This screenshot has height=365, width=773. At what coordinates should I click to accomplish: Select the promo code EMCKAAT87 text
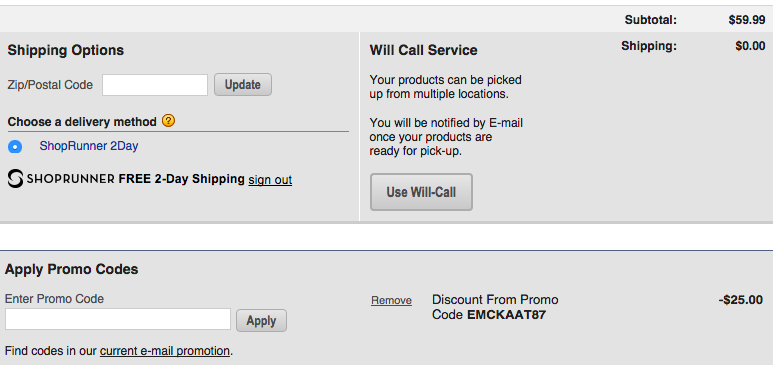[506, 315]
